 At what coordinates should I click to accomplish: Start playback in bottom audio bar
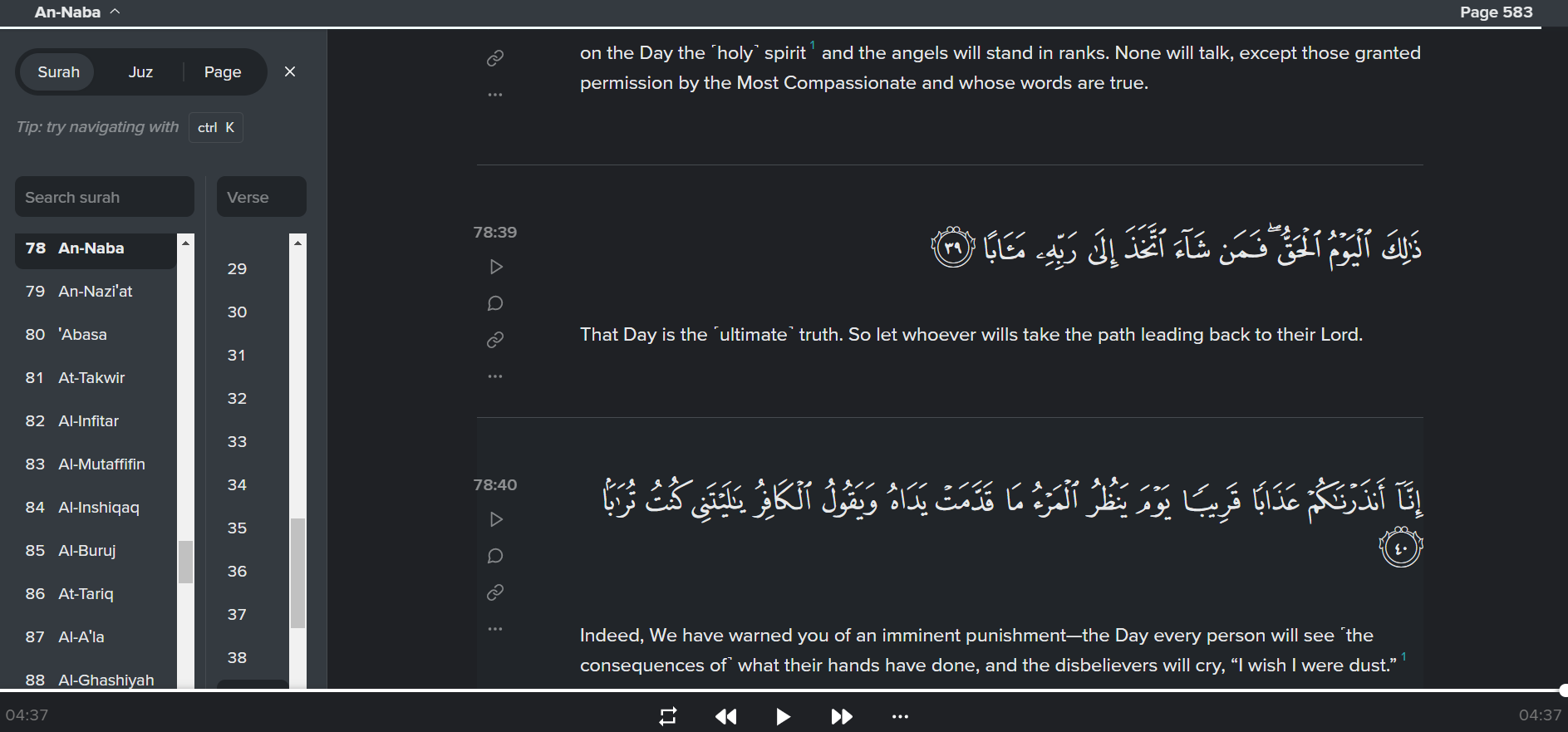click(x=783, y=716)
